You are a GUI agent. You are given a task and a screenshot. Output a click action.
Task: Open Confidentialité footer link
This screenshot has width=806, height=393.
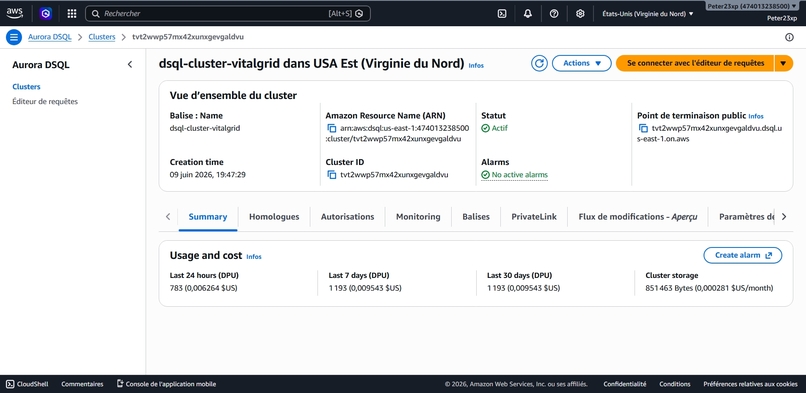(625, 384)
